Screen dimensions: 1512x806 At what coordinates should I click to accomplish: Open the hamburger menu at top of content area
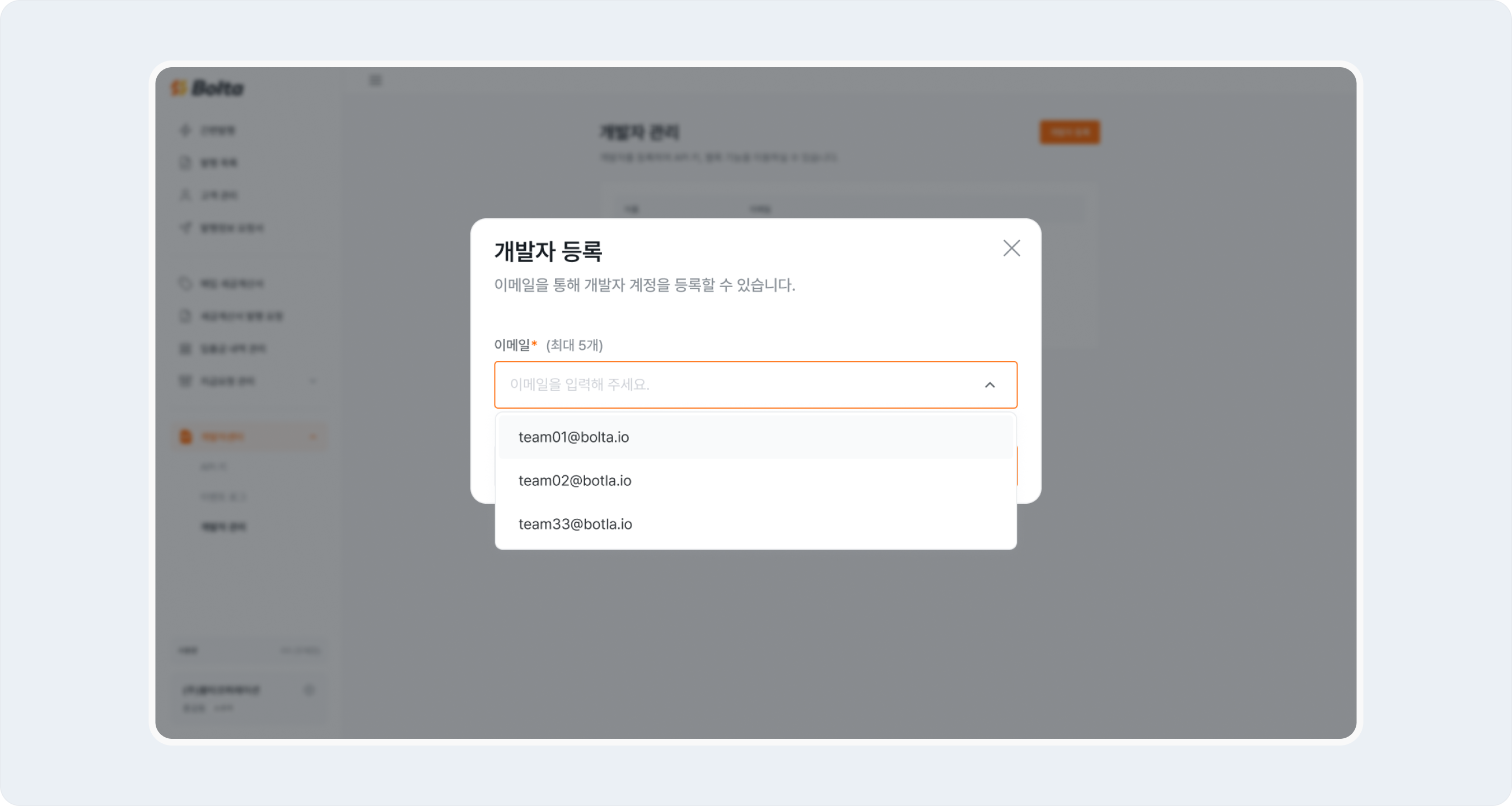(x=375, y=81)
